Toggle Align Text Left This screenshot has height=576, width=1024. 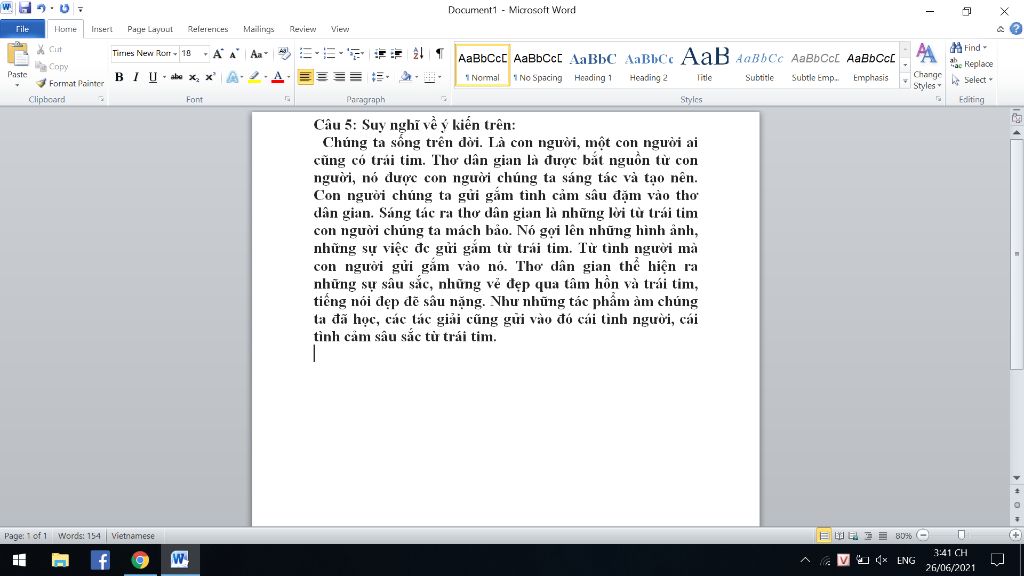pyautogui.click(x=305, y=77)
